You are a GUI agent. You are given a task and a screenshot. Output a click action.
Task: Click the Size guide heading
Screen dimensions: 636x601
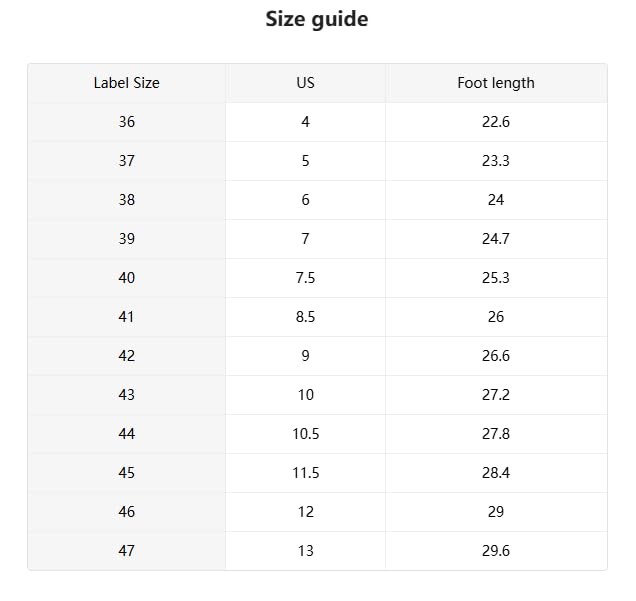[x=317, y=19]
